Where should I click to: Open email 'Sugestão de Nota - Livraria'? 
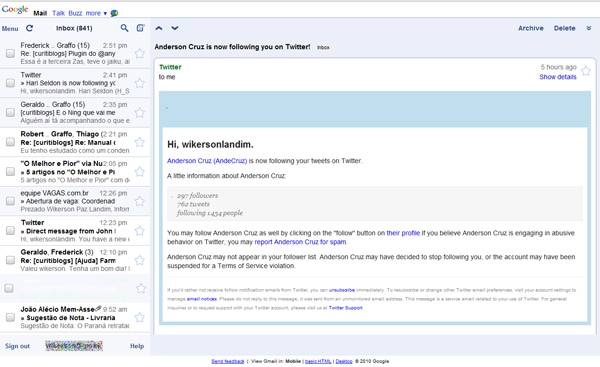pyautogui.click(x=68, y=318)
